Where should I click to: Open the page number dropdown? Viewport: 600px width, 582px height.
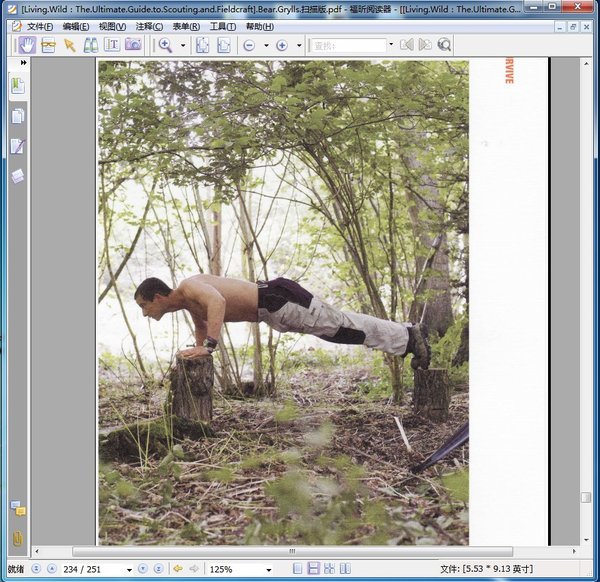coord(129,570)
